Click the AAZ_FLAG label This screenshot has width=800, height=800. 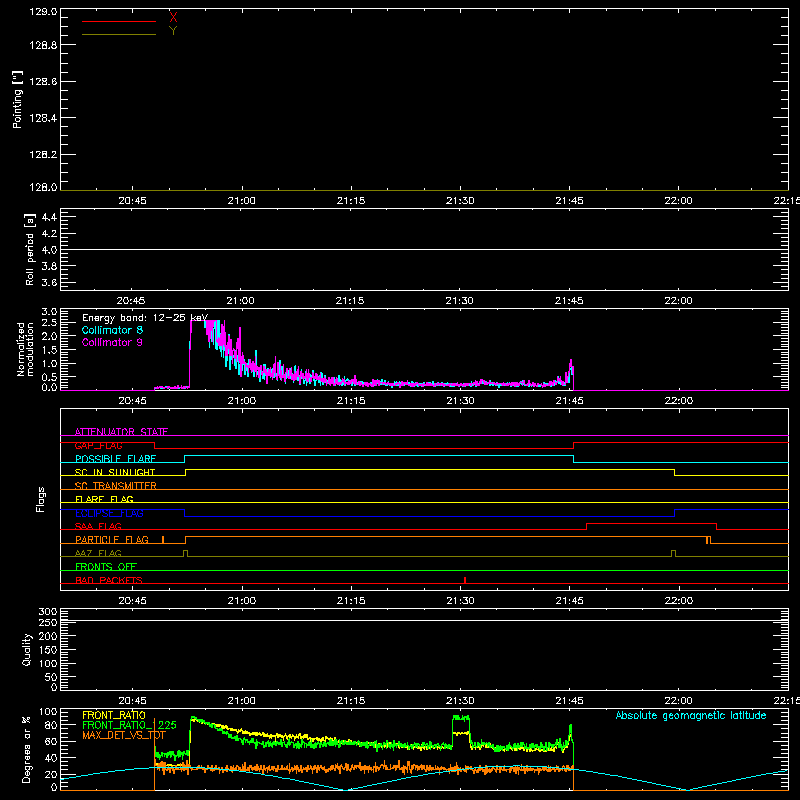pyautogui.click(x=98, y=553)
